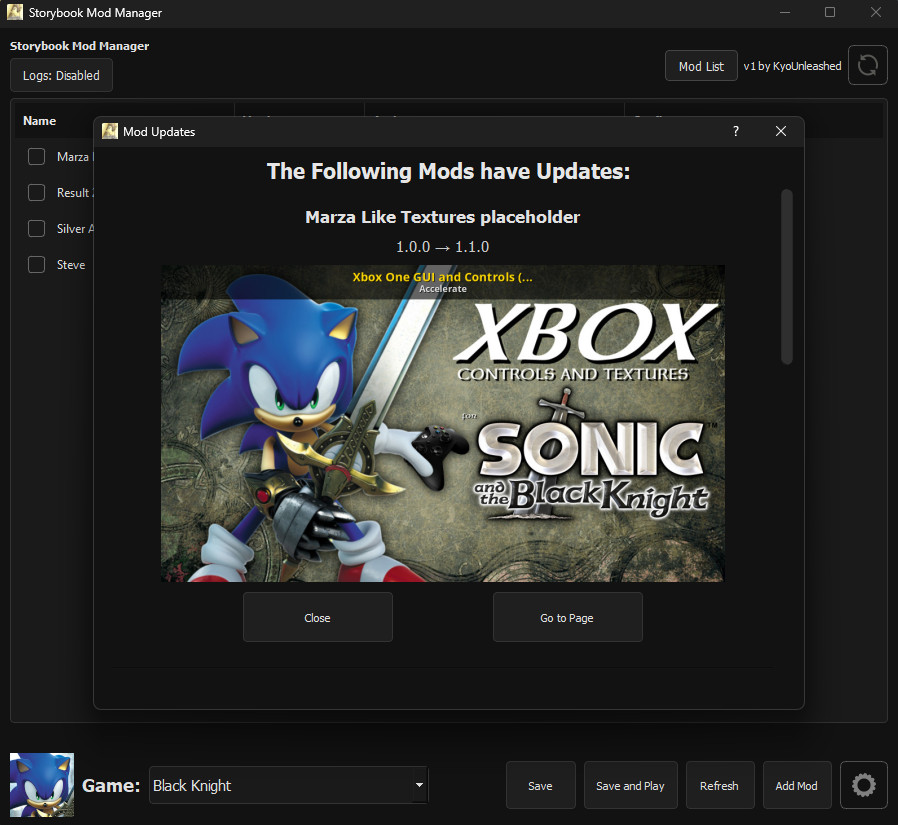Viewport: 898px width, 825px height.
Task: Click 'The Following Mods have Updates:' heading
Action: pyautogui.click(x=448, y=171)
